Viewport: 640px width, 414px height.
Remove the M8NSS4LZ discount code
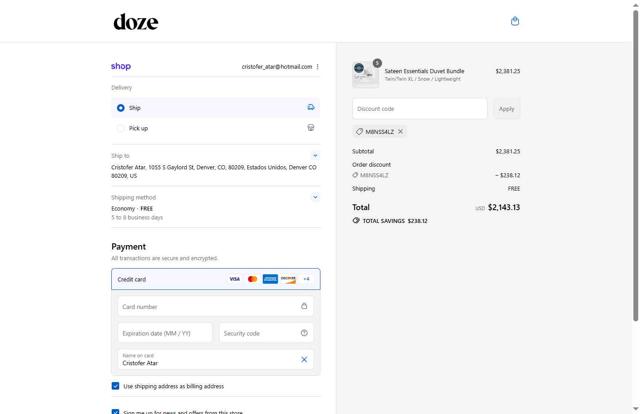point(400,131)
